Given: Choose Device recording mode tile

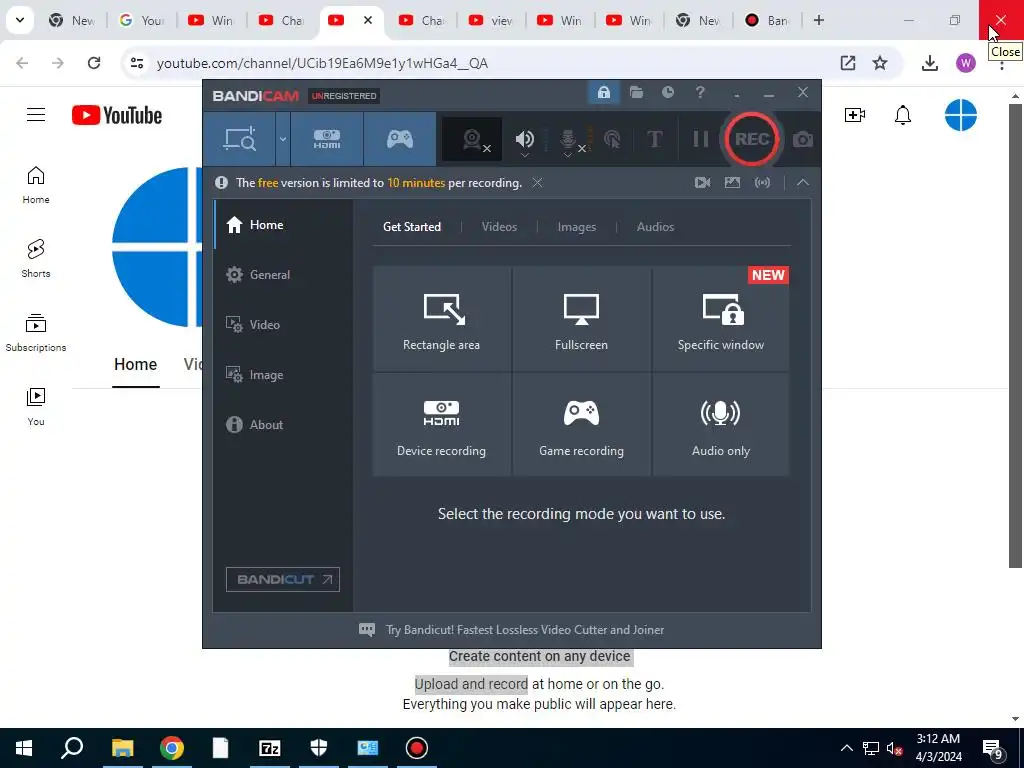Looking at the screenshot, I should 441,424.
